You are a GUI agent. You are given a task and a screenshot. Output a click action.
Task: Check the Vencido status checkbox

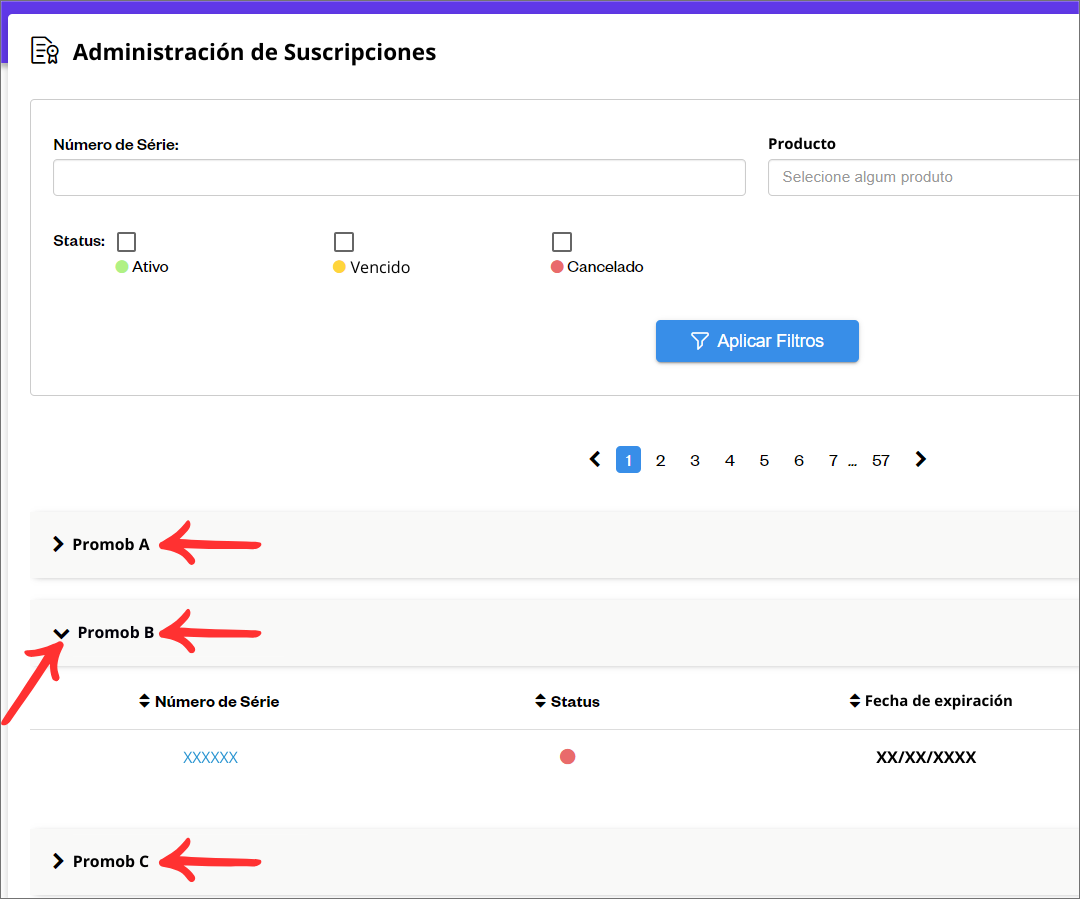pyautogui.click(x=344, y=242)
